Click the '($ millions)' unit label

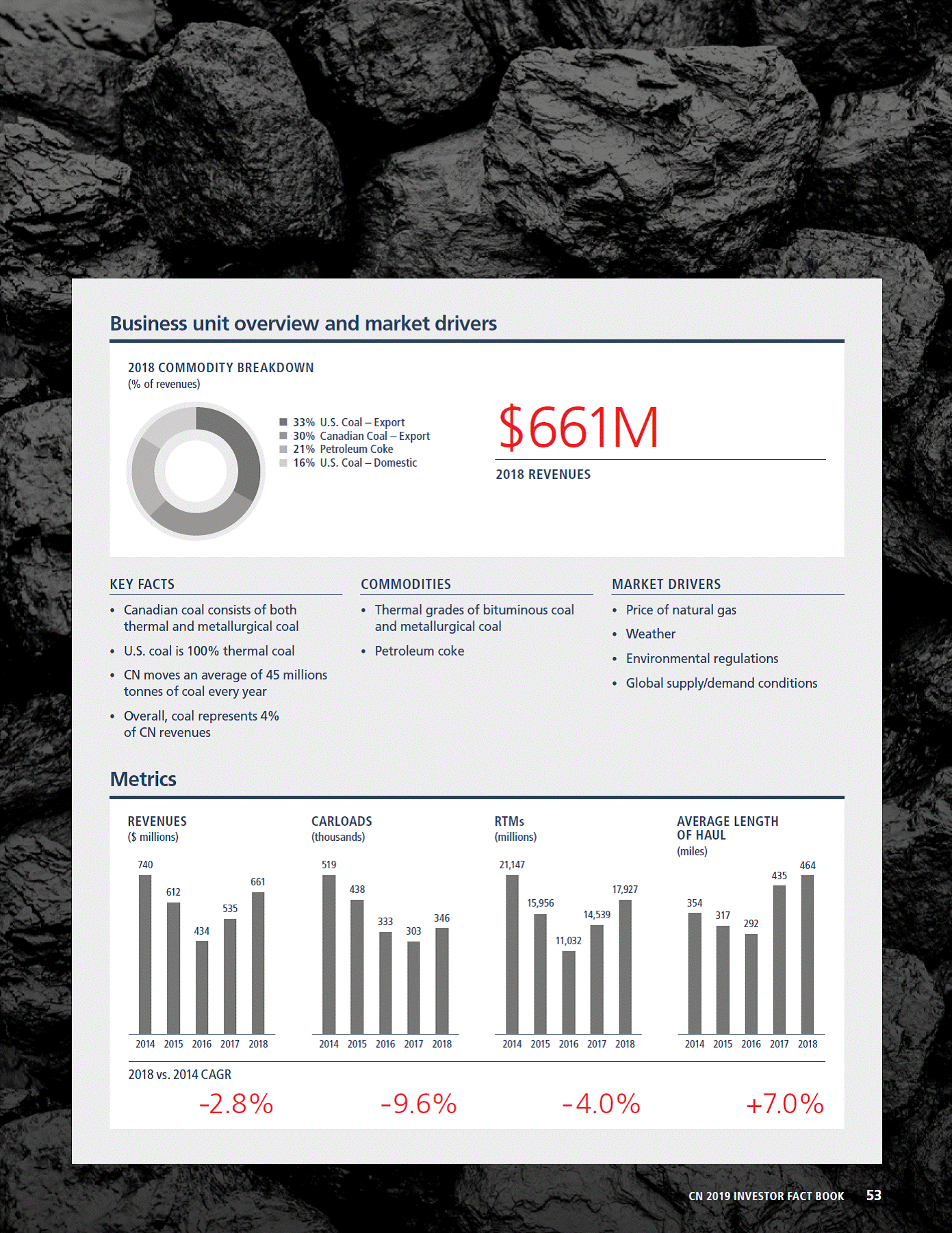tap(153, 837)
